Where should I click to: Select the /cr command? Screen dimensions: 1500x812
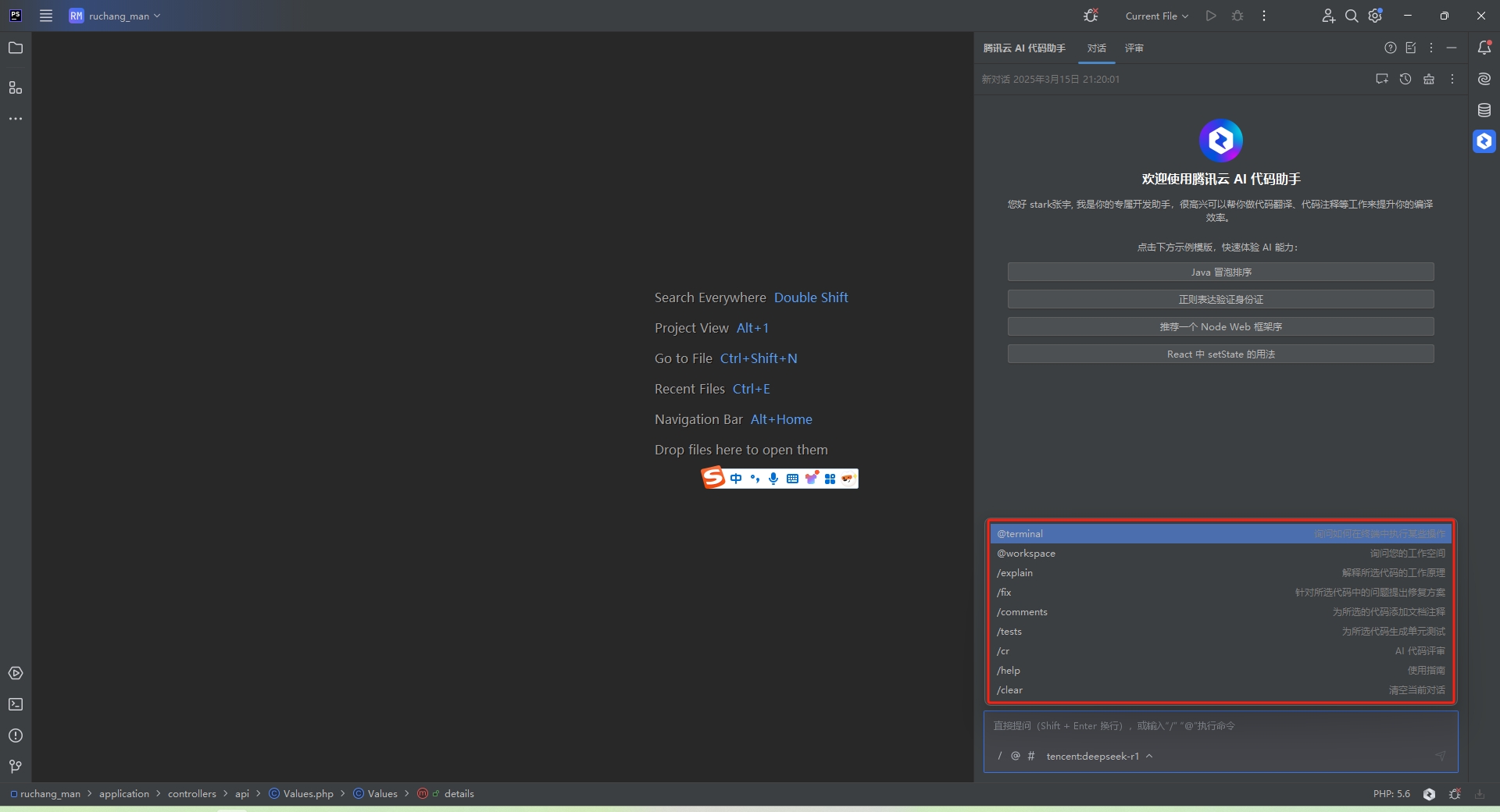pos(1220,651)
